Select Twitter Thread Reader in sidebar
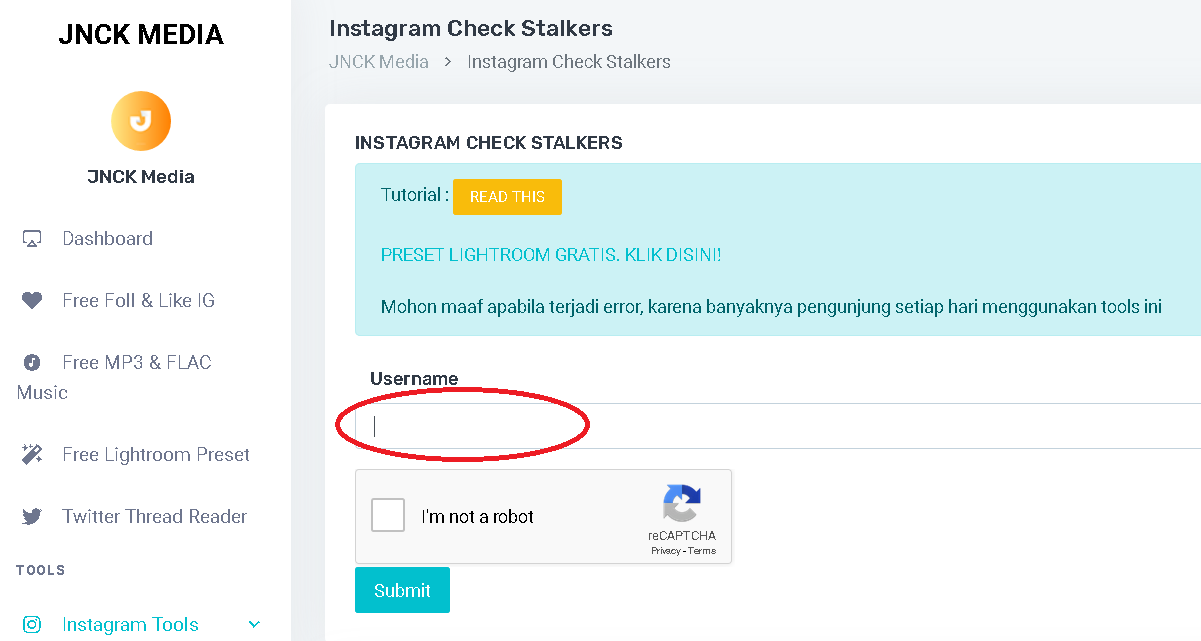Image resolution: width=1201 pixels, height=641 pixels. [154, 517]
